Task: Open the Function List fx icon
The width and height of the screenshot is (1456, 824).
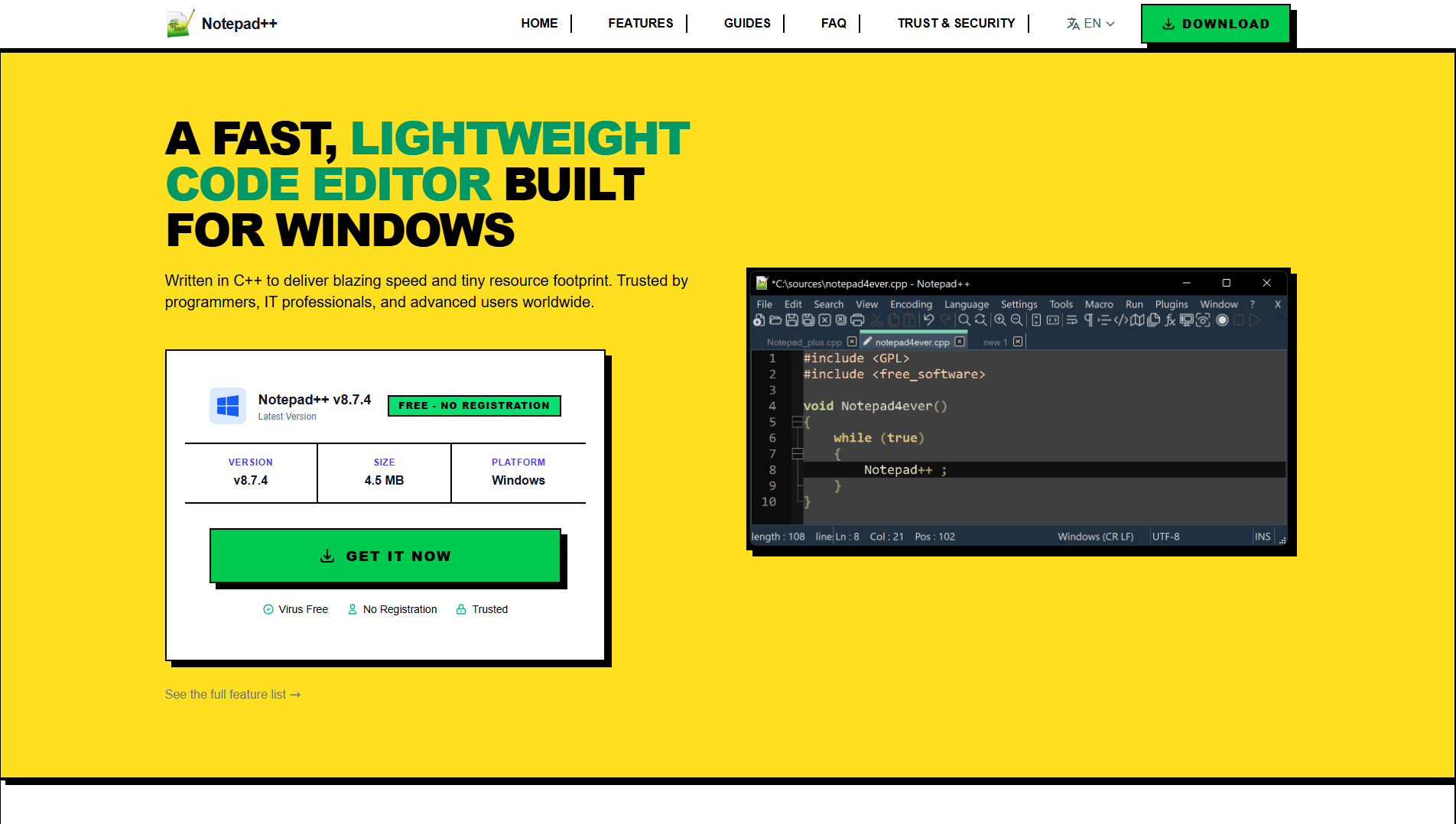Action: coord(1170,320)
